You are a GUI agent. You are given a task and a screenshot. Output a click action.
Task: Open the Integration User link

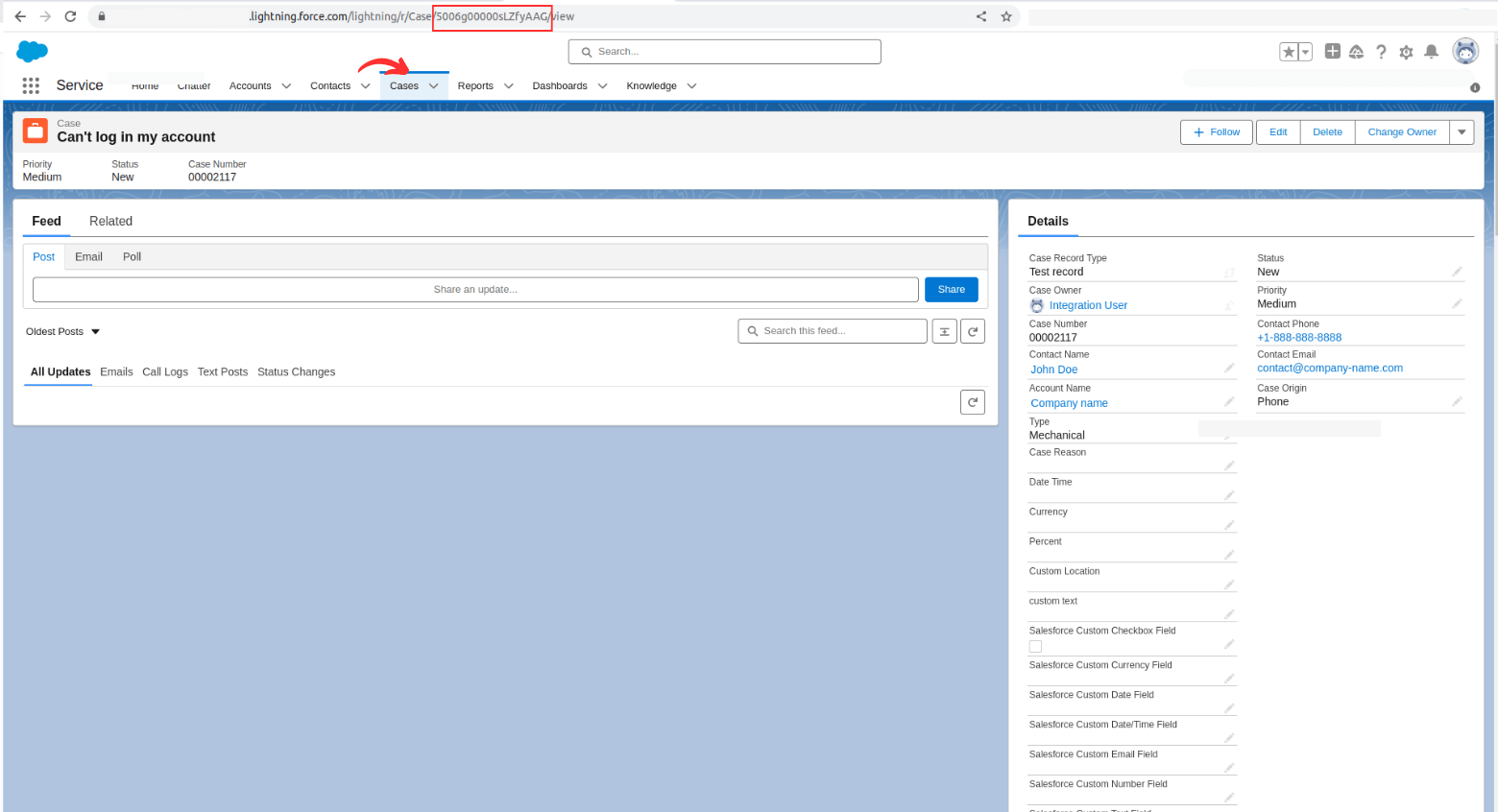(1088, 305)
